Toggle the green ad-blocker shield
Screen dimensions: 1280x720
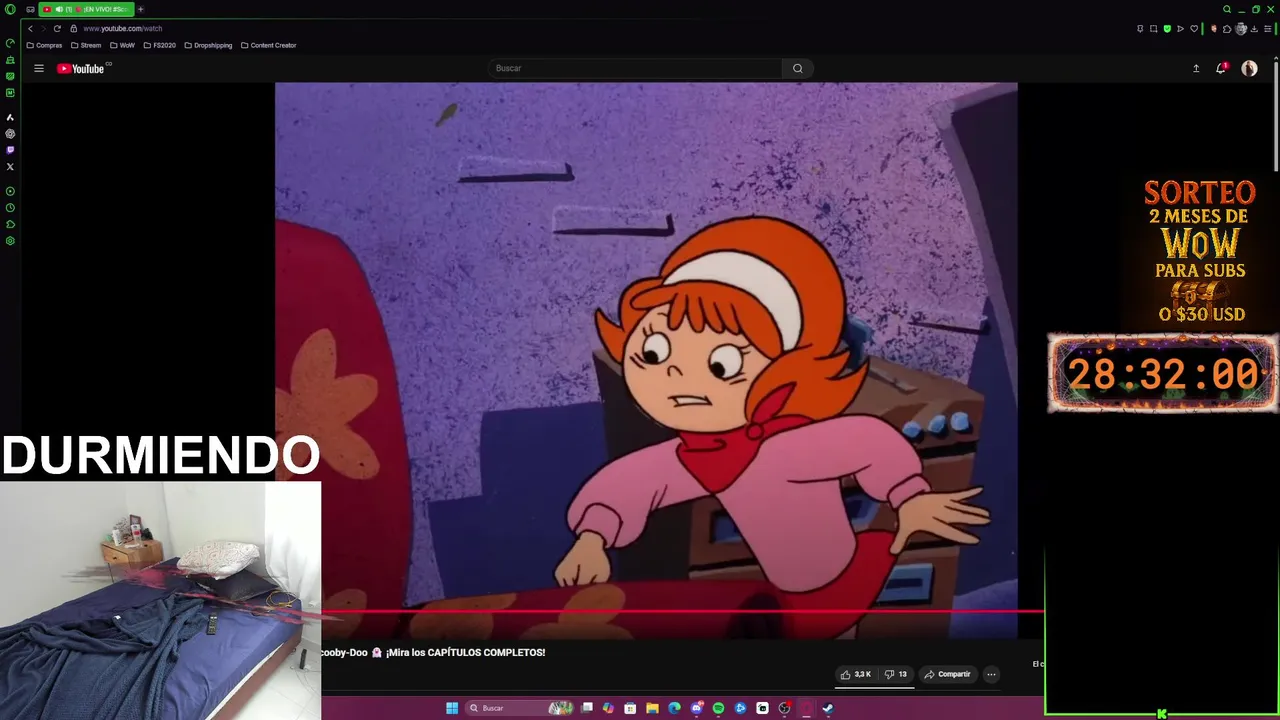point(1167,28)
